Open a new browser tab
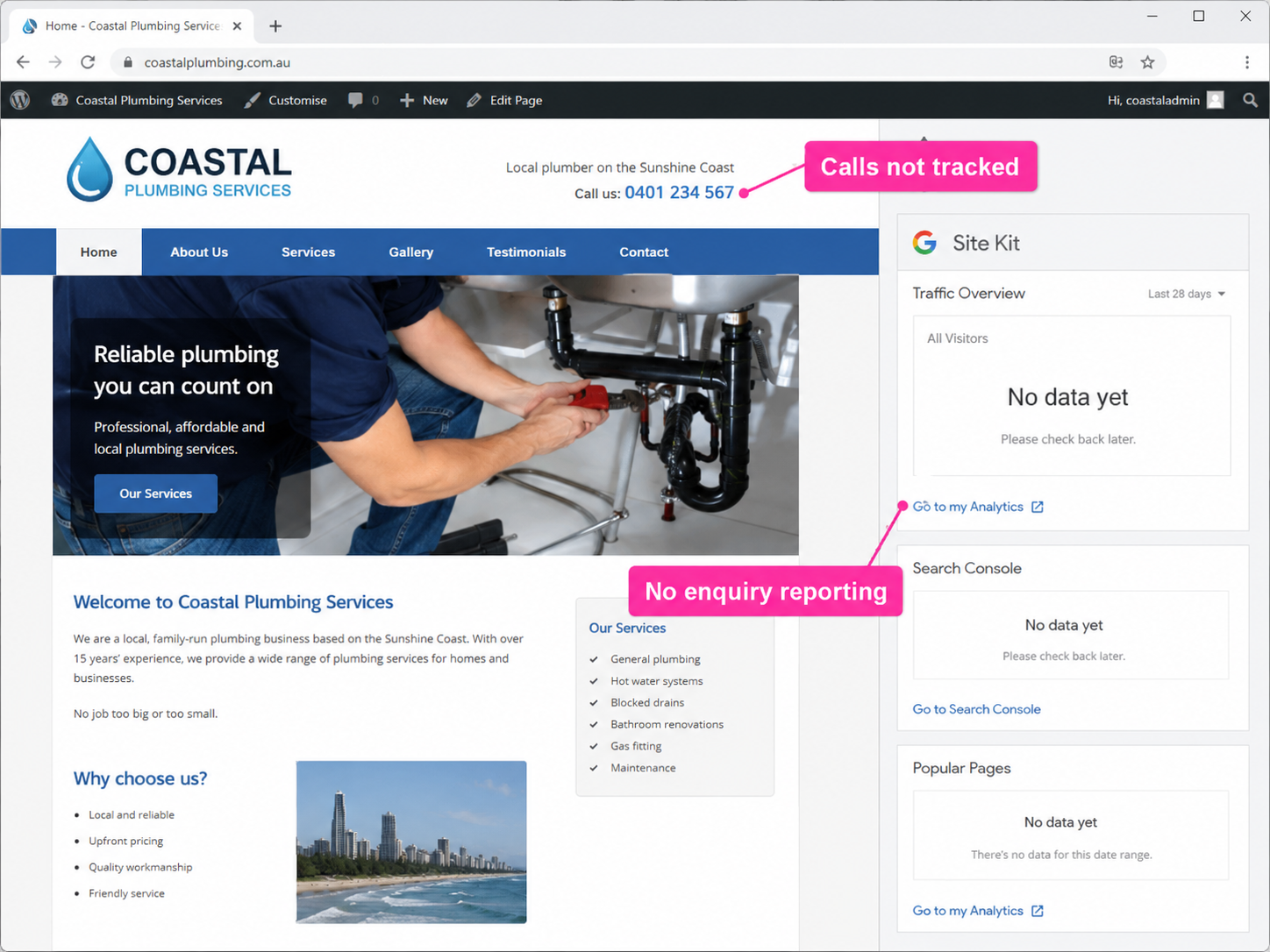The height and width of the screenshot is (952, 1270). 275,26
